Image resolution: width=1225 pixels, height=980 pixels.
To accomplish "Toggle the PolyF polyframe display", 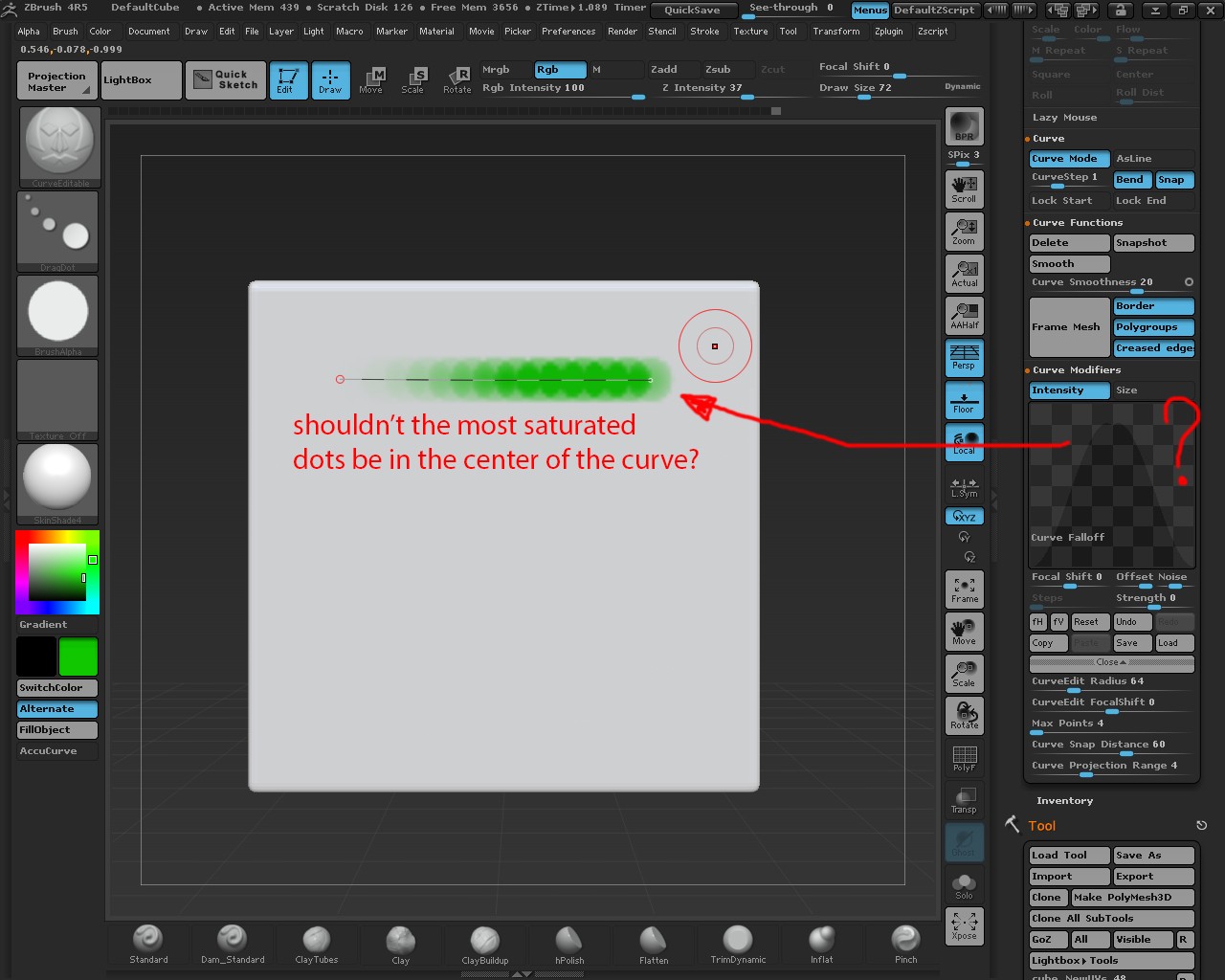I will point(964,758).
